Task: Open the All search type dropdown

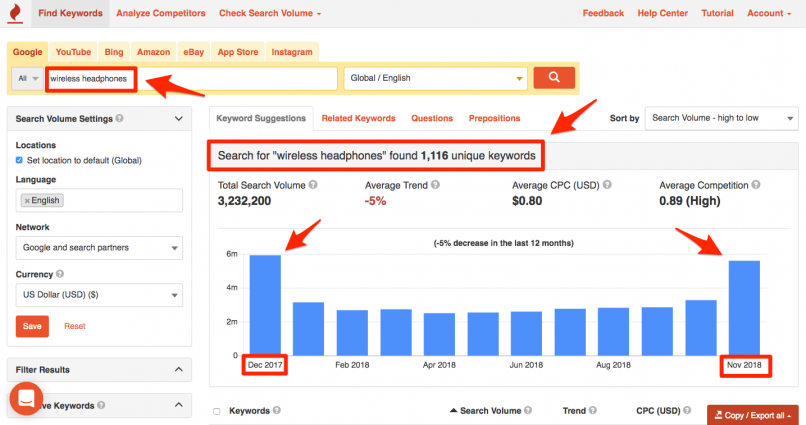Action: (28, 79)
